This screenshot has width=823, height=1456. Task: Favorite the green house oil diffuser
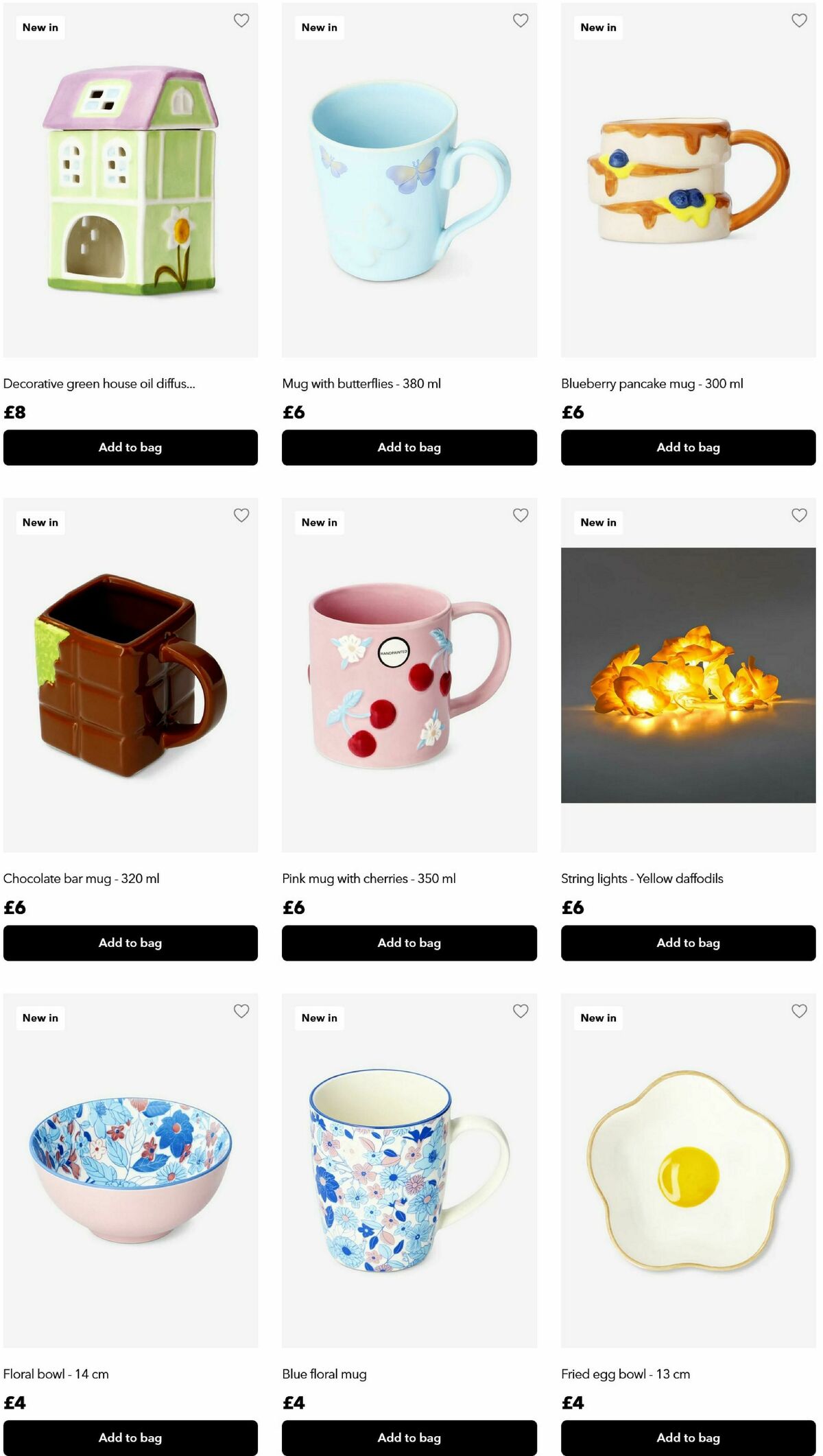(x=241, y=21)
